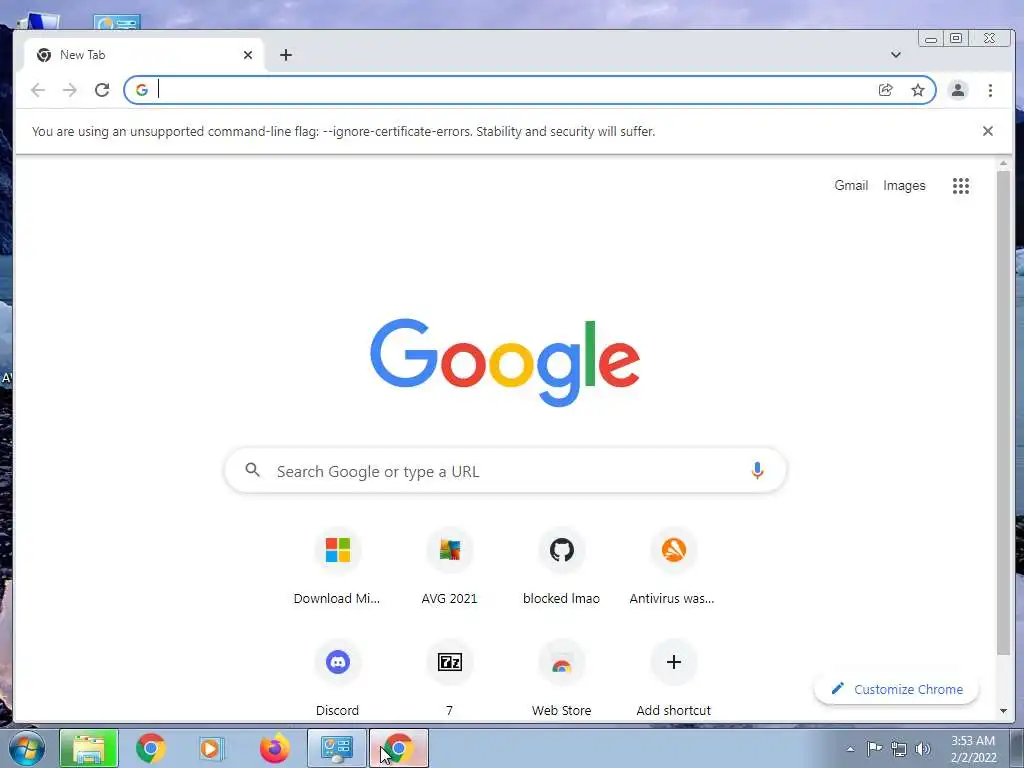The height and width of the screenshot is (768, 1024).
Task: Click the Search Google or type a URL box
Action: 505,470
